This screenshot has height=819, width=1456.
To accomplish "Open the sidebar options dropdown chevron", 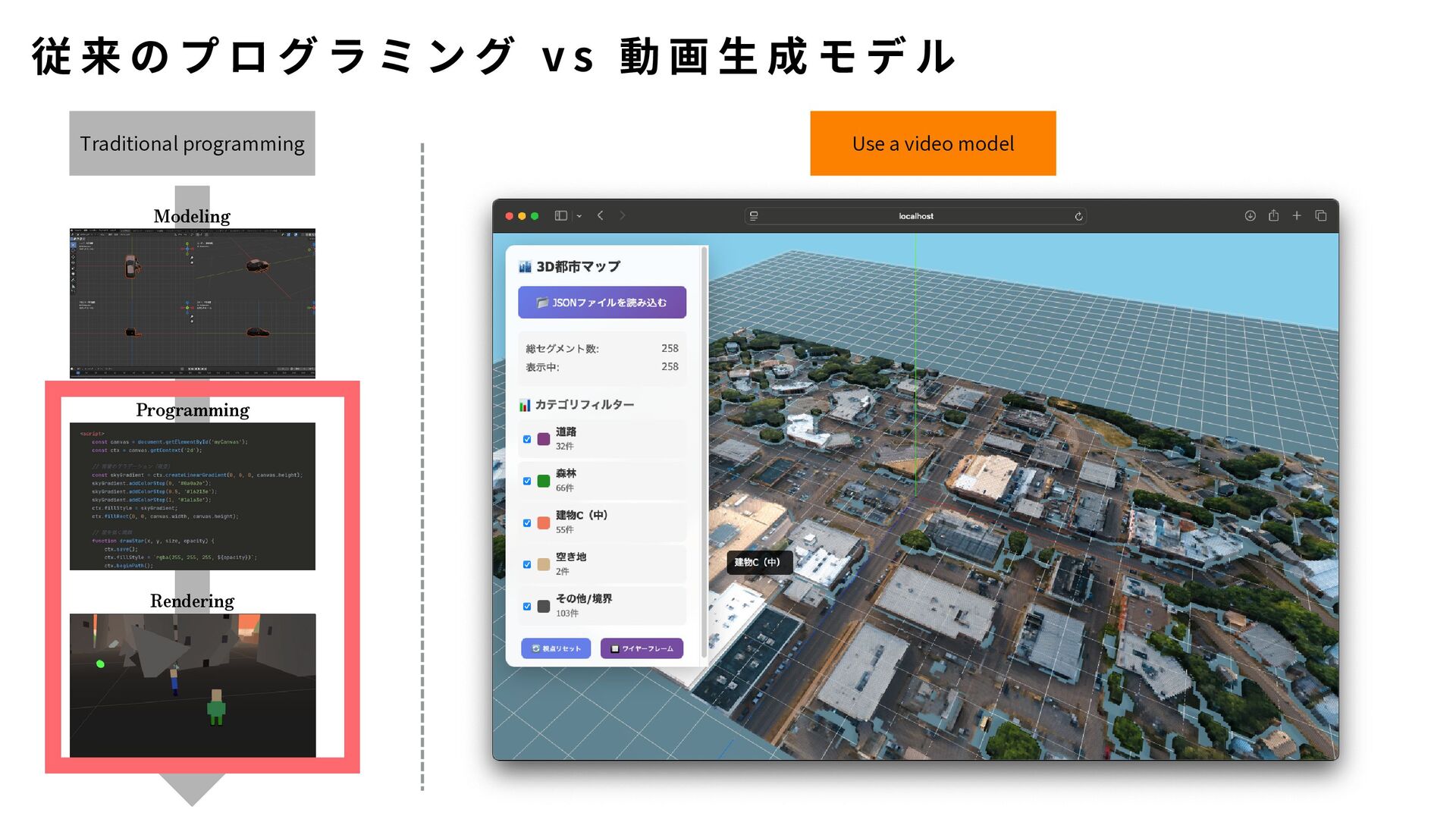I will (x=579, y=216).
